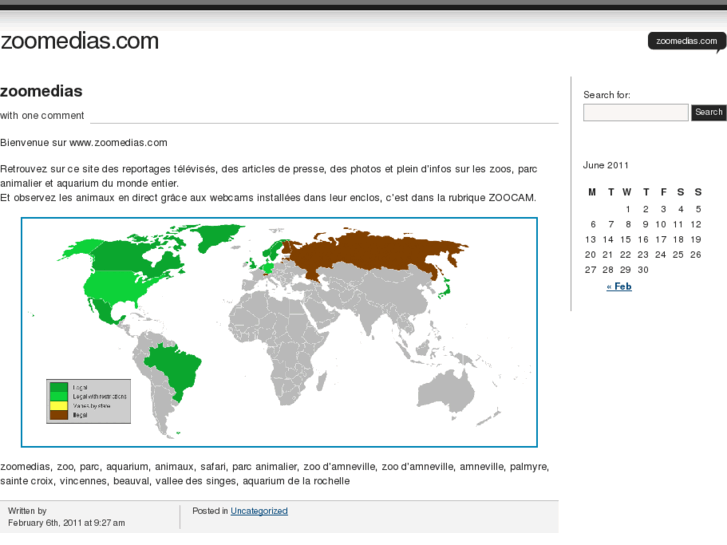Click the 'Search for:' label
Screen dimensions: 727x545
click(x=607, y=95)
